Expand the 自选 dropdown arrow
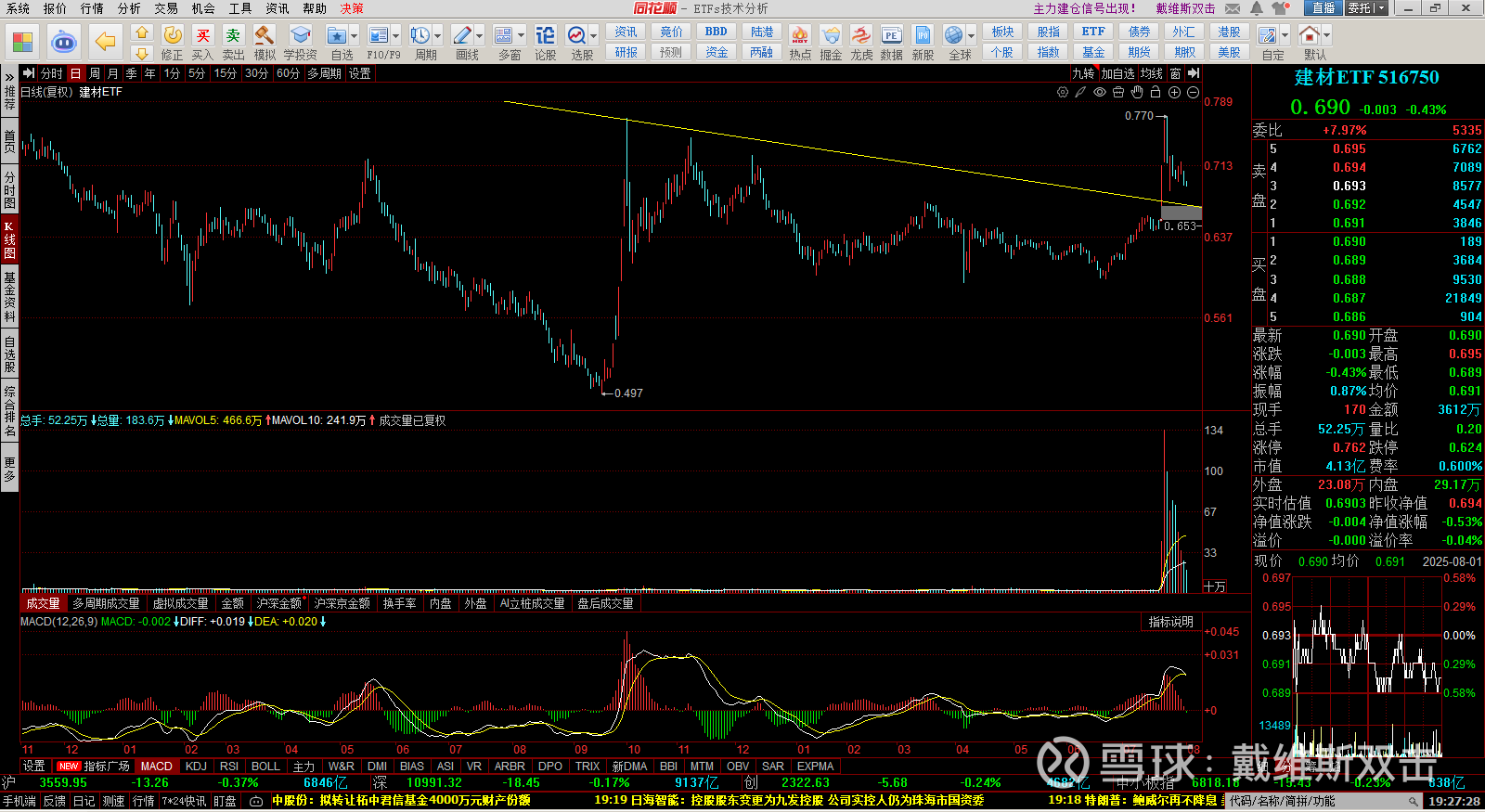 point(354,36)
